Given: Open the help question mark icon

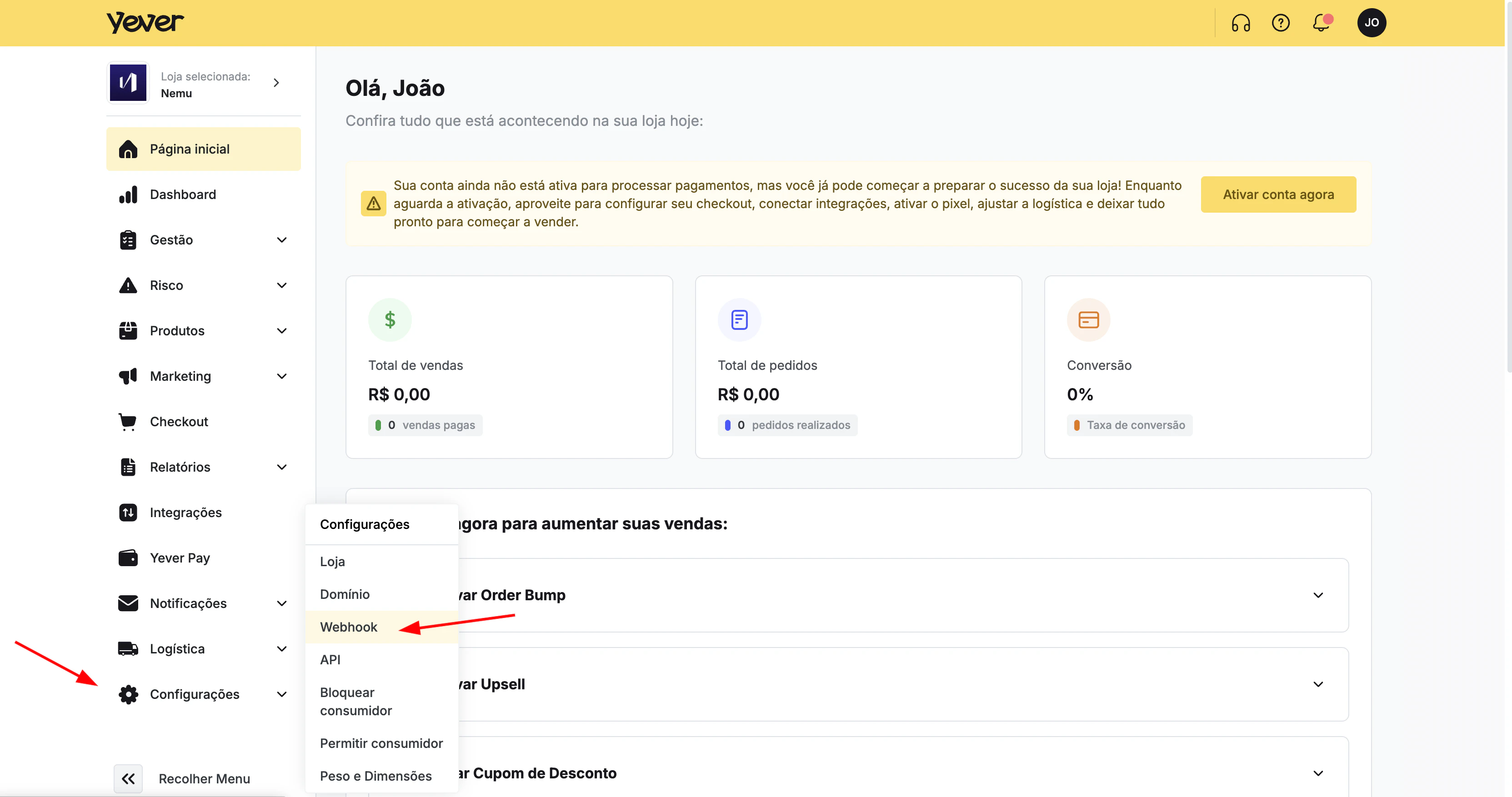Looking at the screenshot, I should coord(1280,23).
